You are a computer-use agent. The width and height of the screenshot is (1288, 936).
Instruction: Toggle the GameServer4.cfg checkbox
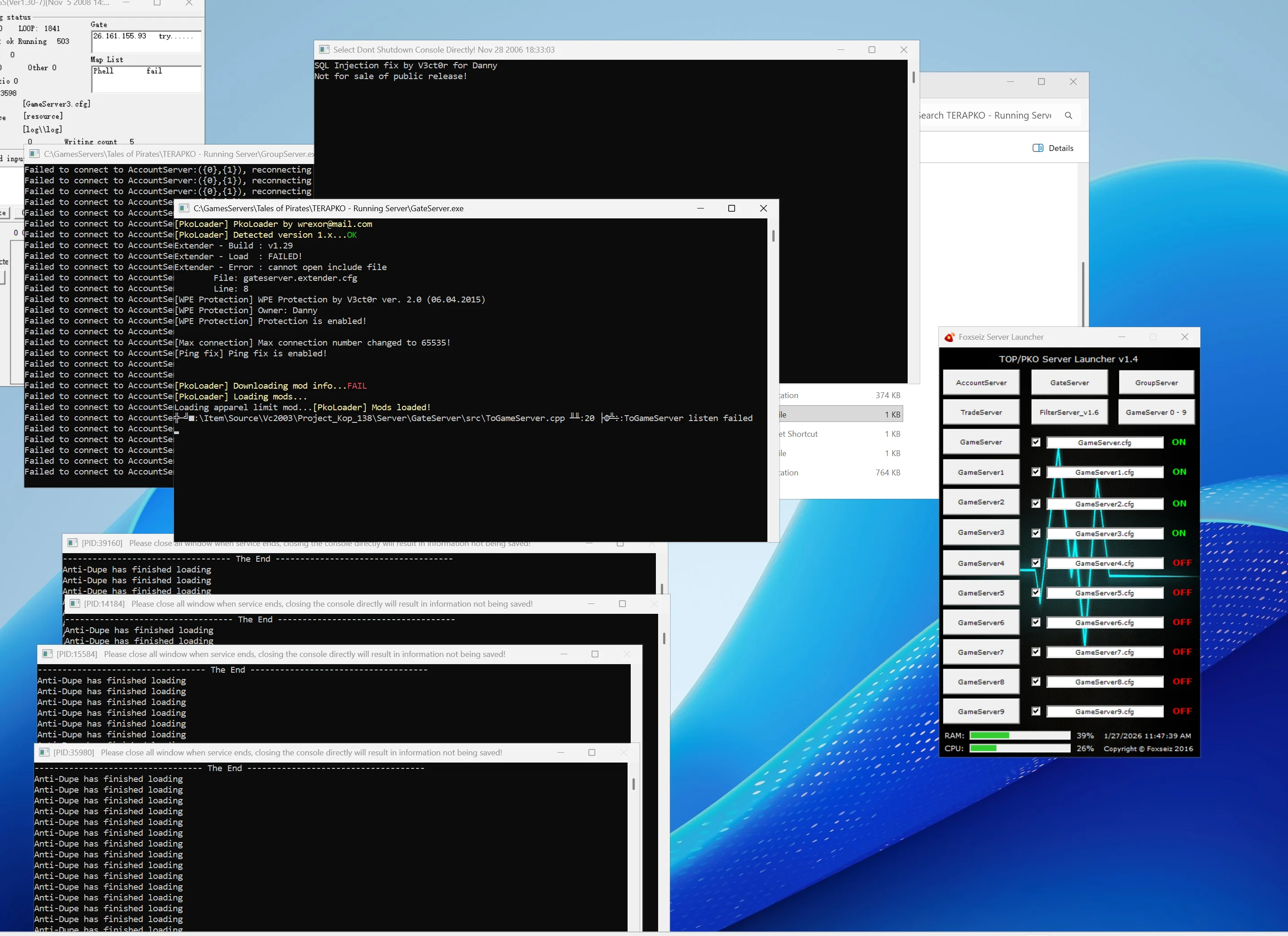click(x=1036, y=563)
